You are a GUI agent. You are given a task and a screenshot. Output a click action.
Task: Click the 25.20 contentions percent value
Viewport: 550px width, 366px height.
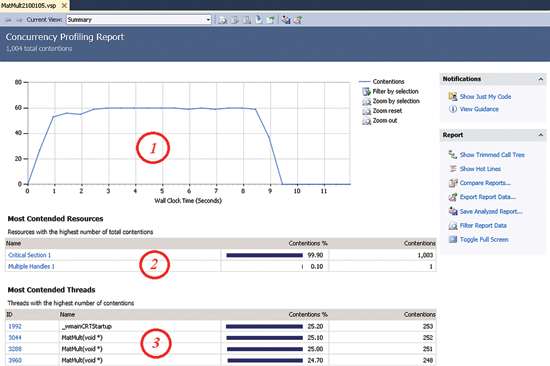pyautogui.click(x=315, y=326)
